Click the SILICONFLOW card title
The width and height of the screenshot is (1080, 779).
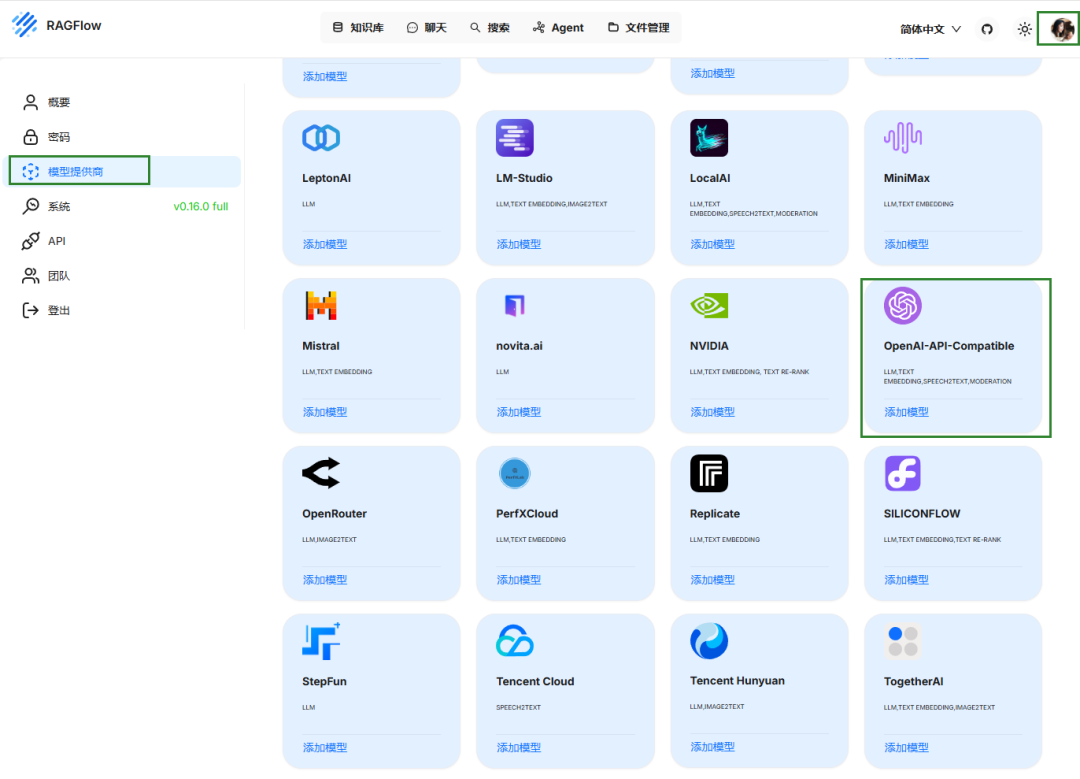(x=922, y=514)
